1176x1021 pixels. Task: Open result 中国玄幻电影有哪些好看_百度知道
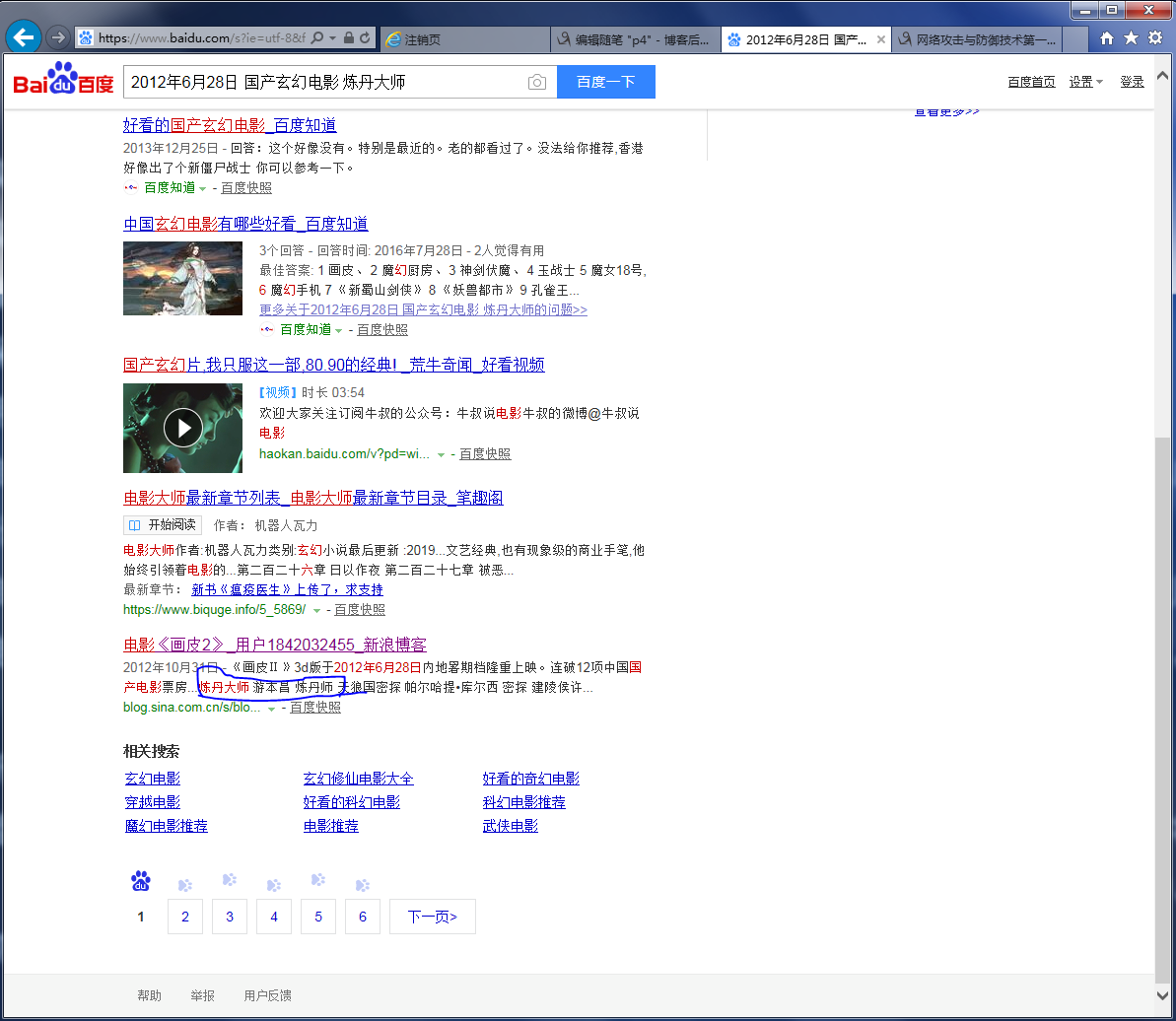[x=245, y=224]
